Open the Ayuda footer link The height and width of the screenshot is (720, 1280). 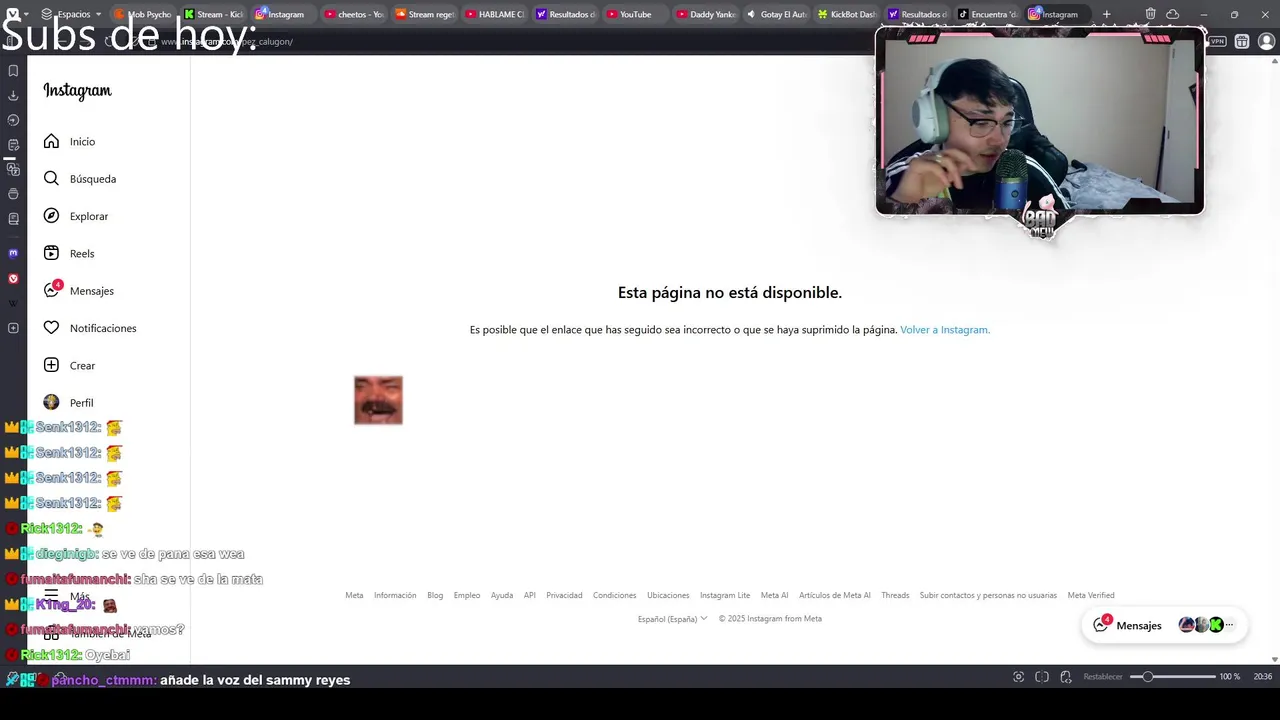(502, 595)
